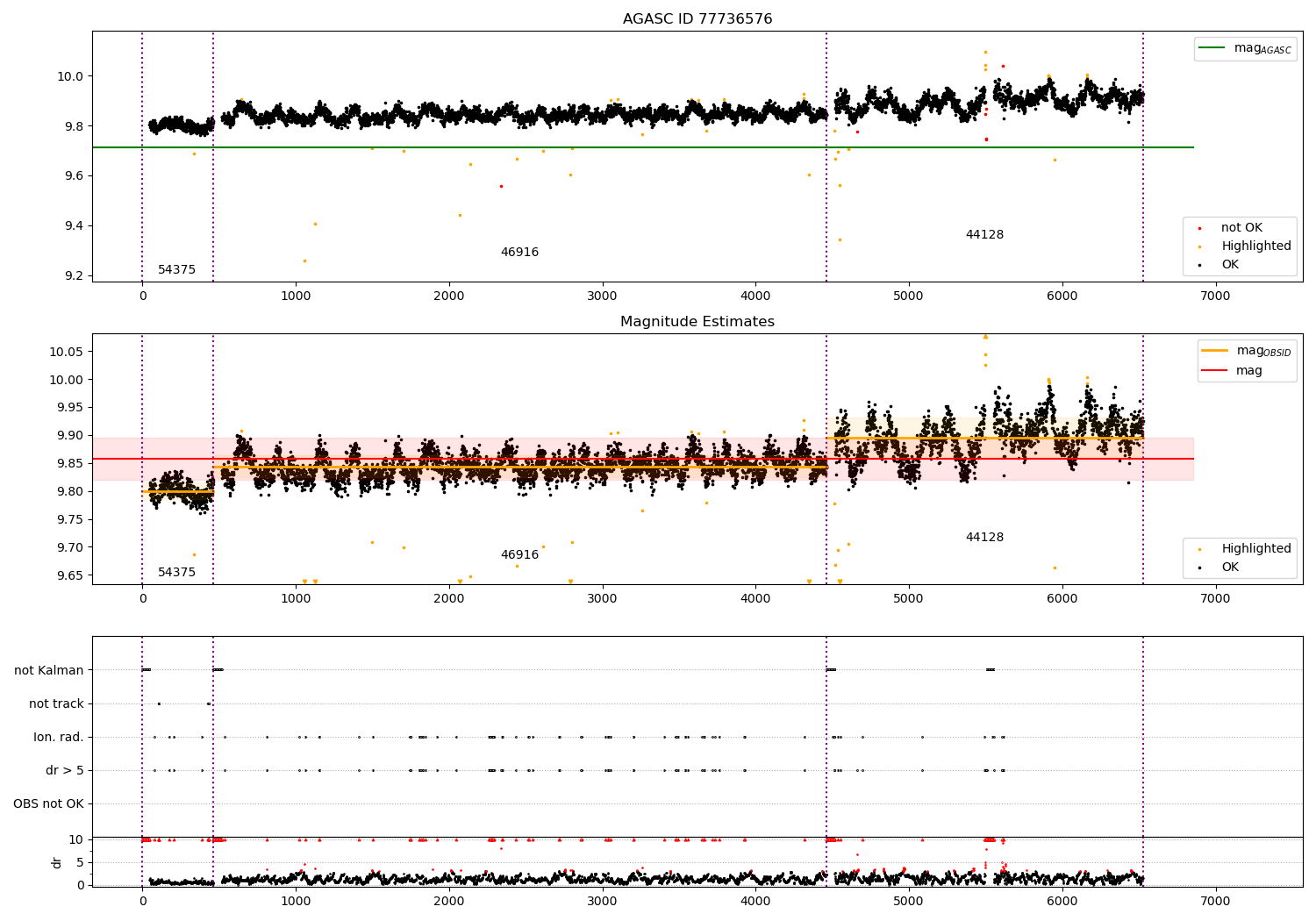This screenshot has height=921, width=1316.
Task: Click the 'Ion. rad.' row label
Action: coord(59,737)
